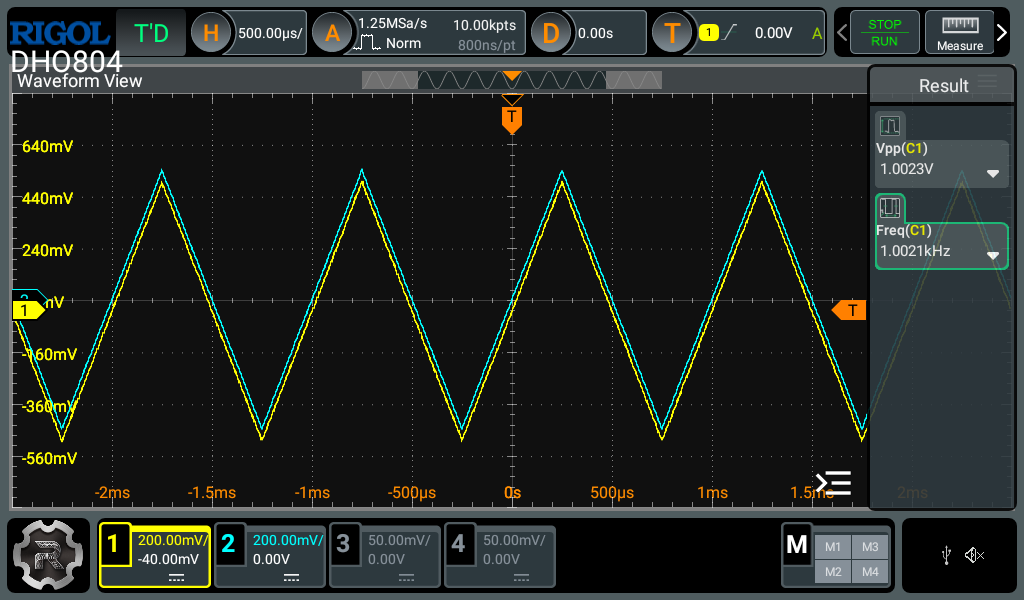Expand the Vpp(C1) measurement dropdown arrow
The width and height of the screenshot is (1024, 600).
pyautogui.click(x=992, y=173)
